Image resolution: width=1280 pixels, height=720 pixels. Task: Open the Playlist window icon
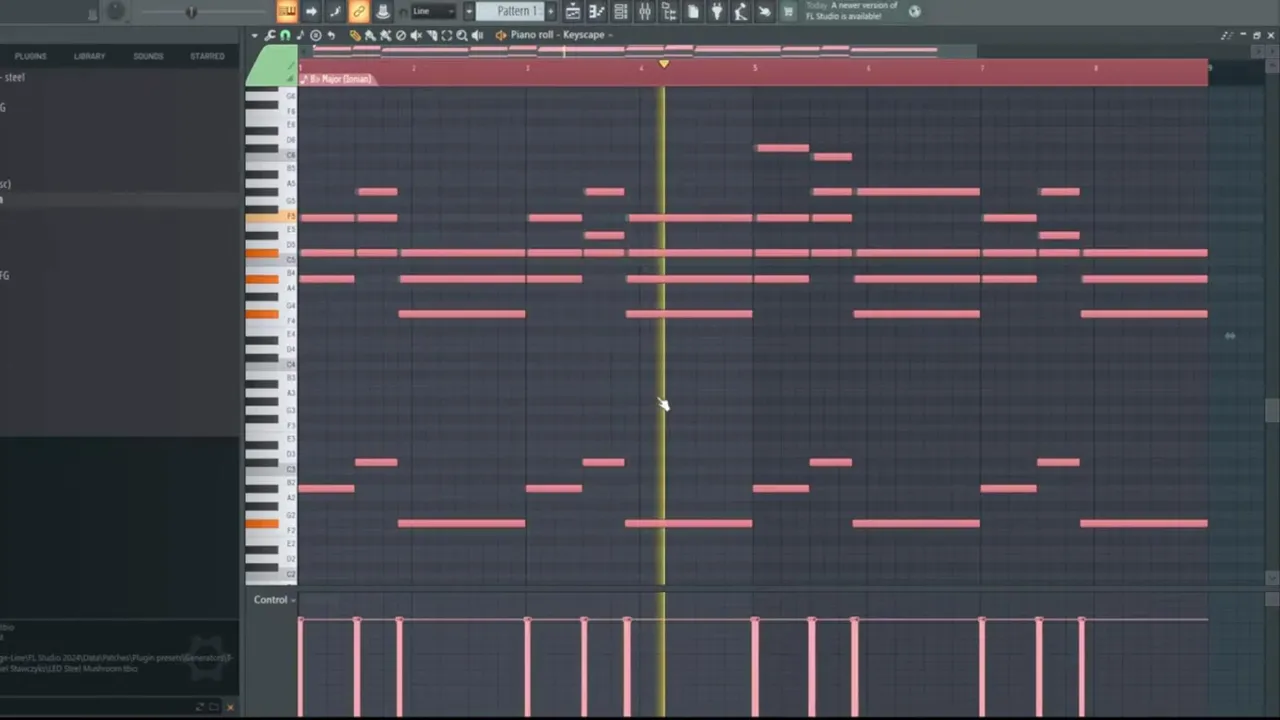573,11
